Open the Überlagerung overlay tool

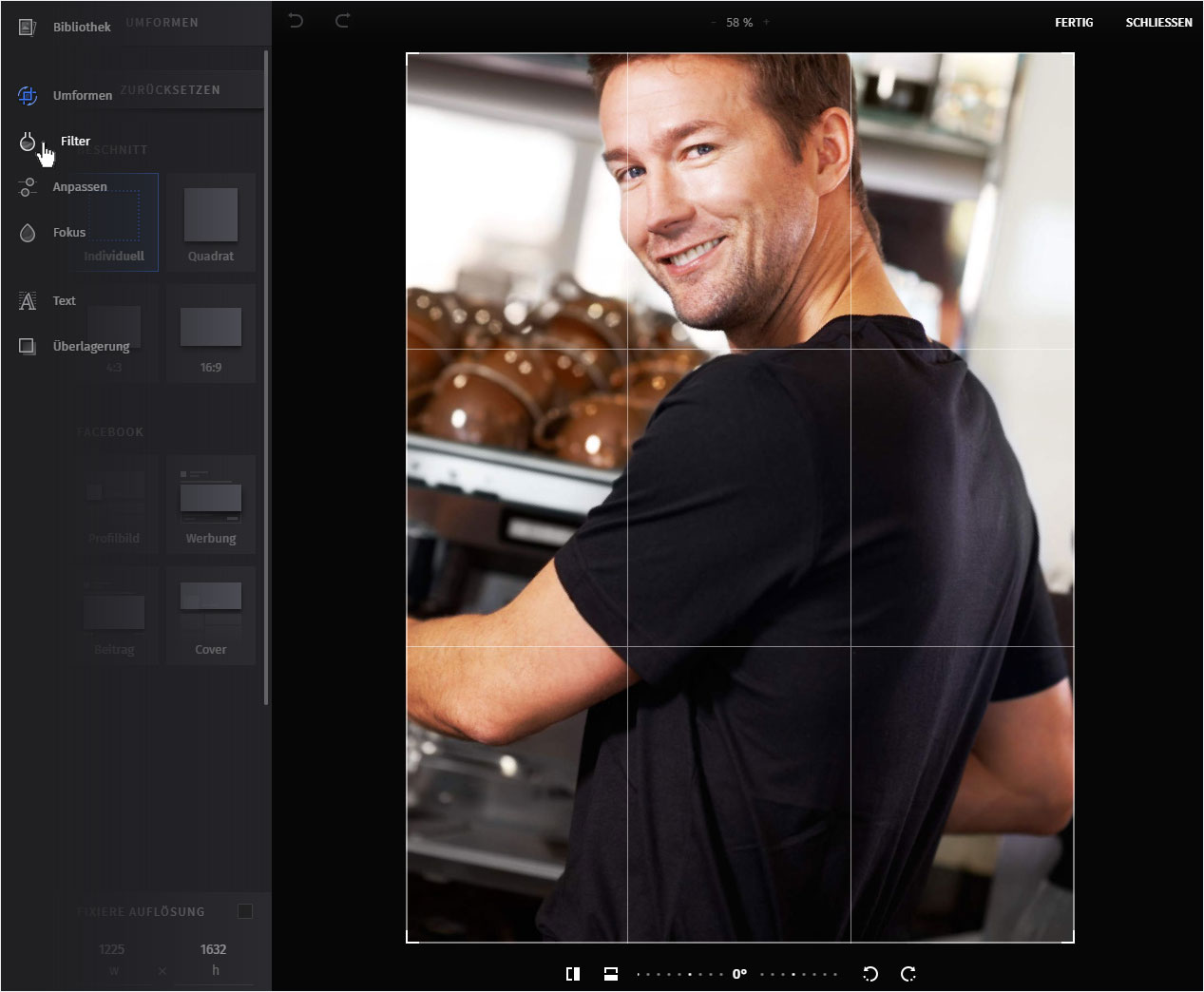pos(74,346)
